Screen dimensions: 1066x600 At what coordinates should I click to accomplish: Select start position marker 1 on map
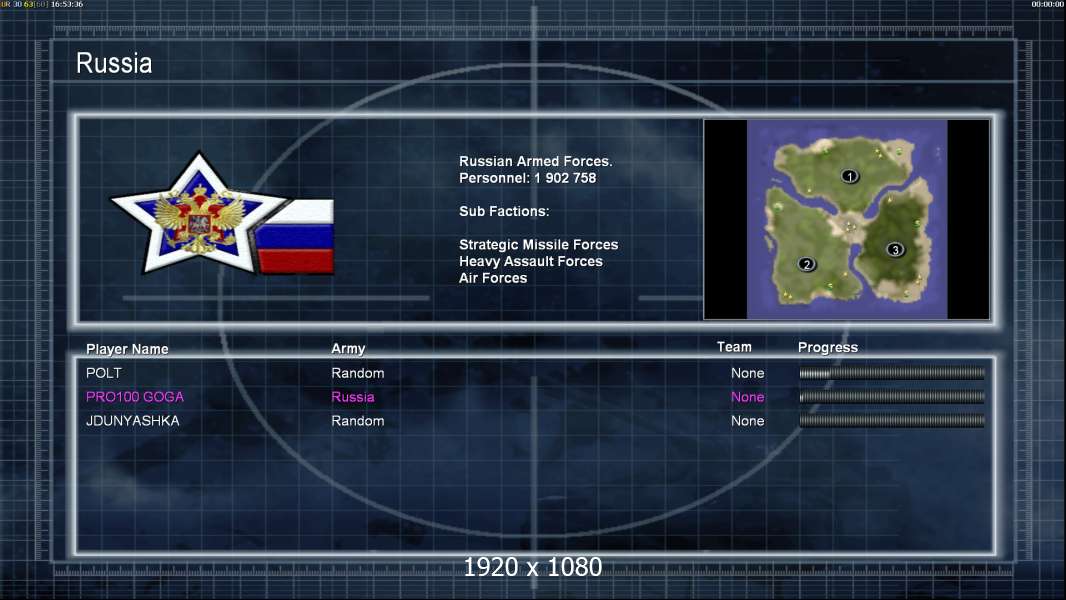pyautogui.click(x=850, y=177)
